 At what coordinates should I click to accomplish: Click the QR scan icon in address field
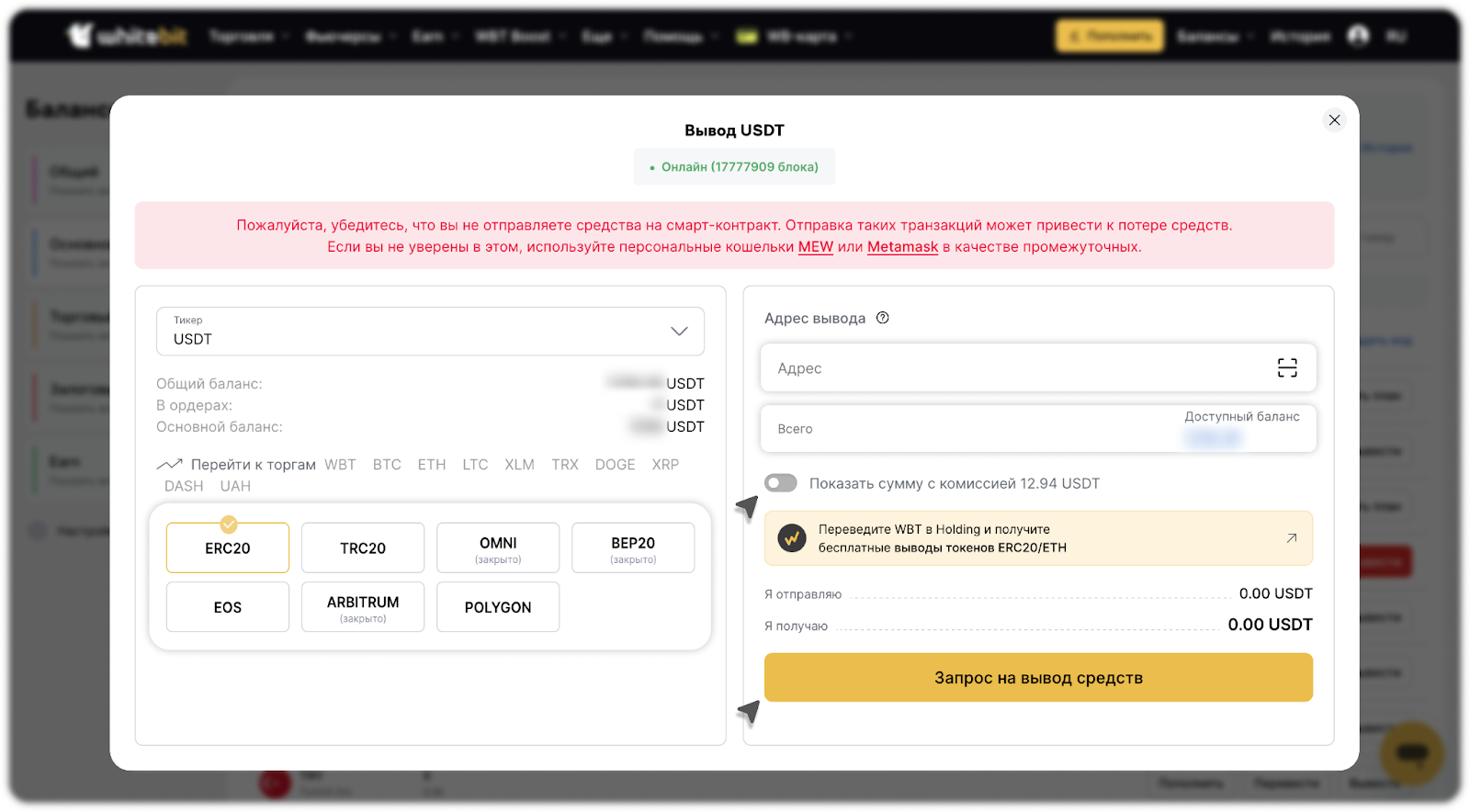pos(1287,368)
